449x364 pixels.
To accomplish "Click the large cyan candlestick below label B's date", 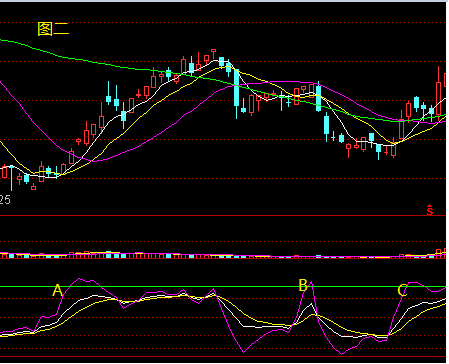I will [318, 97].
